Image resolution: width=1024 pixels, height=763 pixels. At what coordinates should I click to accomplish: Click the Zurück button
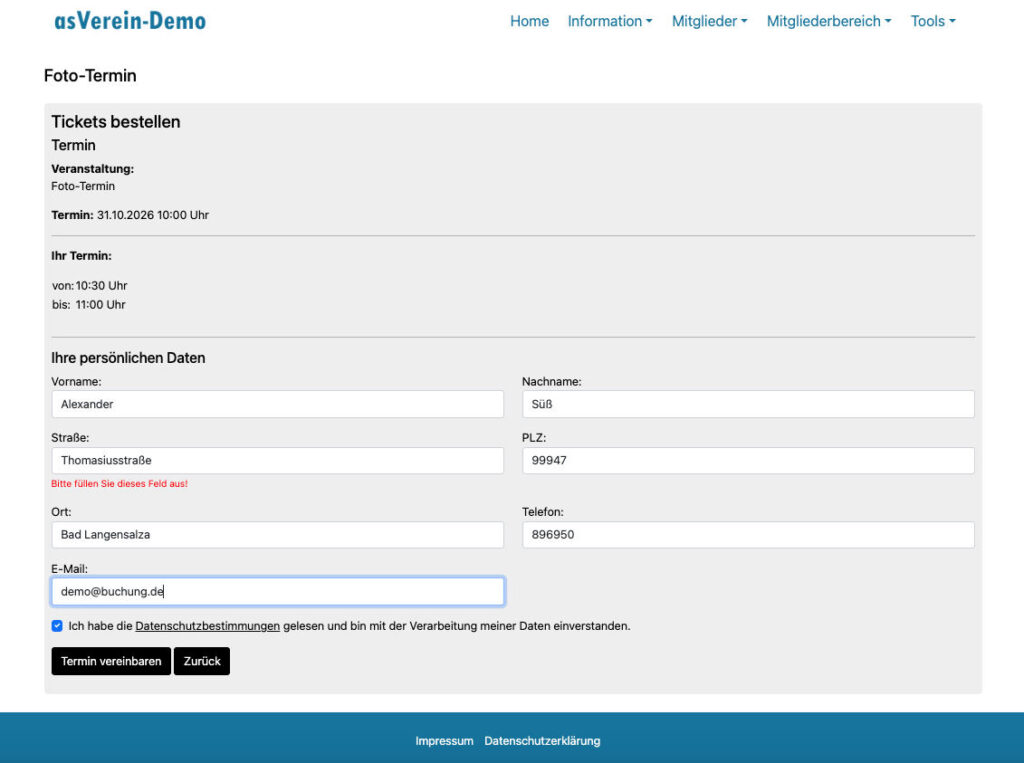[x=201, y=661]
